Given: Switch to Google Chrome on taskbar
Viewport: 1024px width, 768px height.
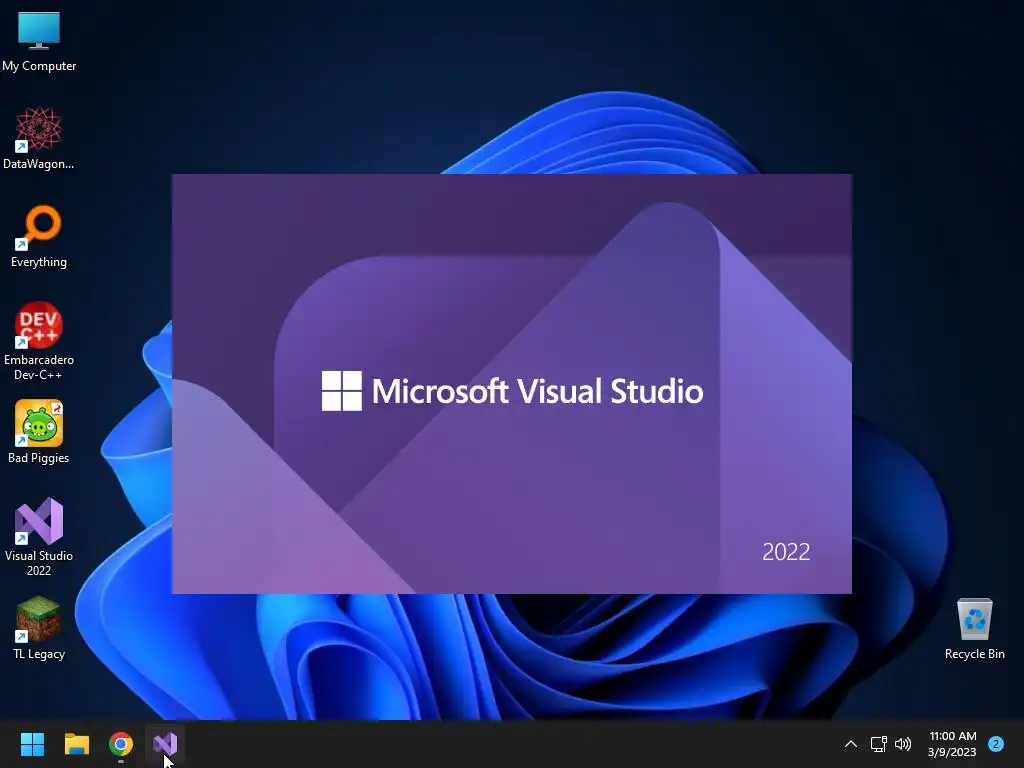Looking at the screenshot, I should click(121, 744).
